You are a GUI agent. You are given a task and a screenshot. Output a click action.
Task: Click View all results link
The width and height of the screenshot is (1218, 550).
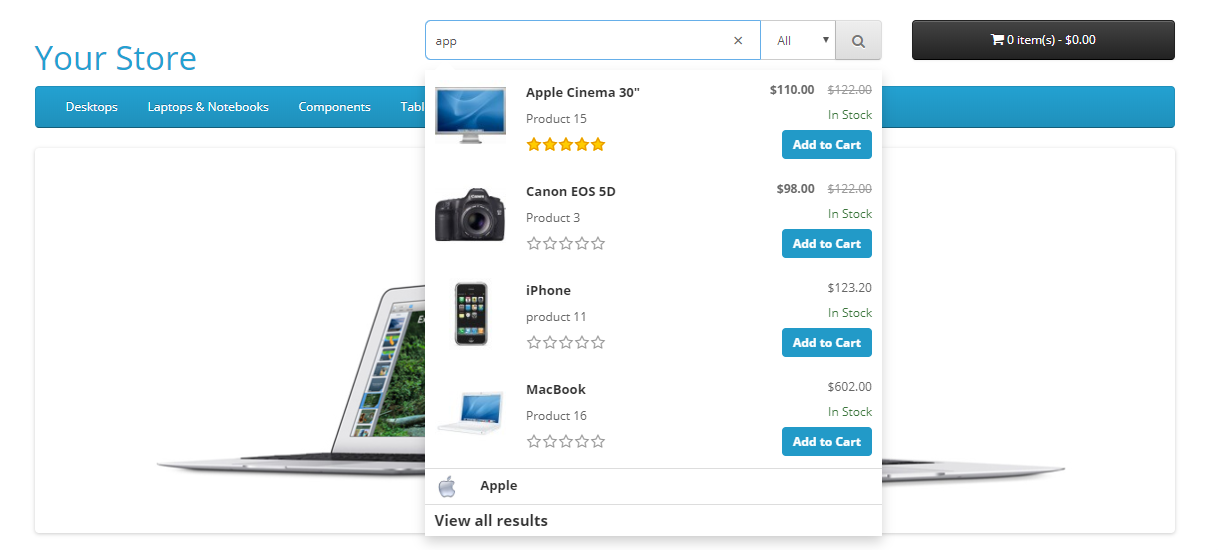491,521
